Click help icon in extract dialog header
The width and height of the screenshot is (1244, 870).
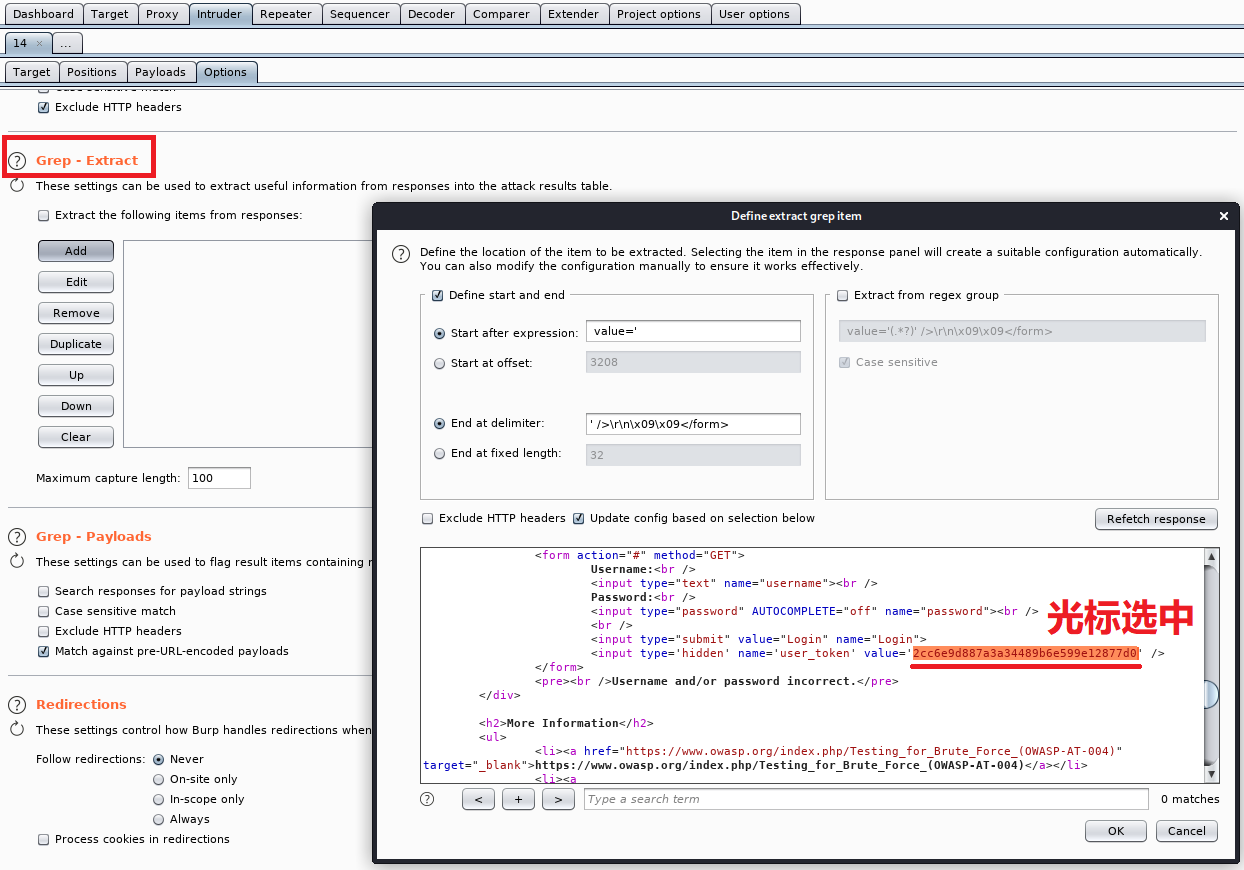click(x=400, y=254)
